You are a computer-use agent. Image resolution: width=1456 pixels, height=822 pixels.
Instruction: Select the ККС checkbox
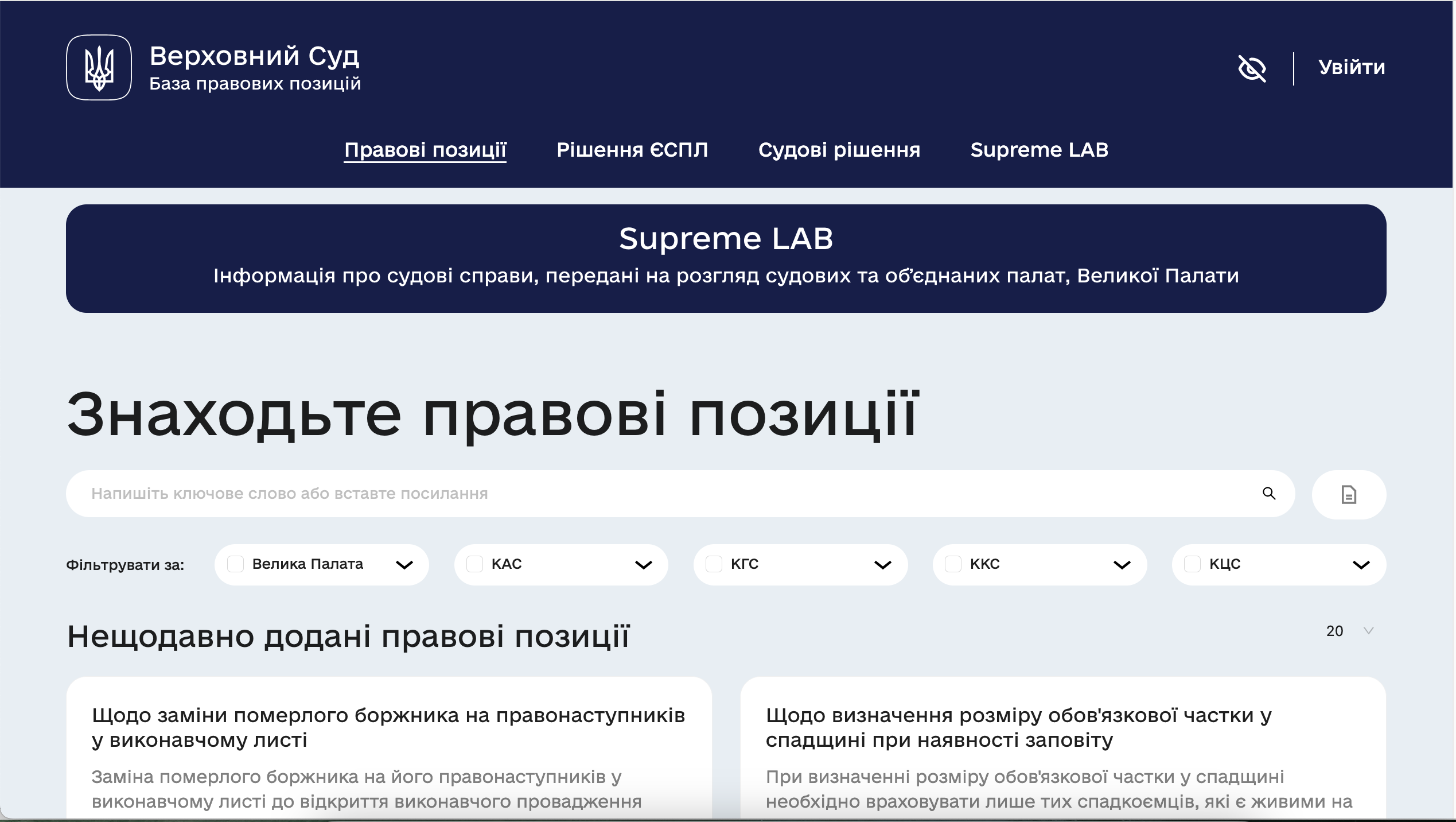tap(953, 564)
